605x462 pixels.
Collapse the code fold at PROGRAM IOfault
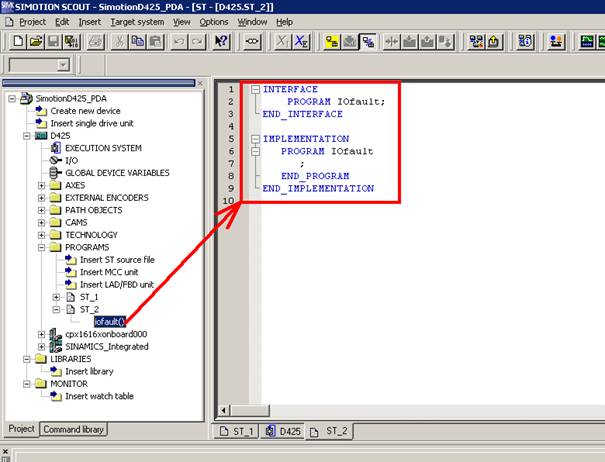coord(256,151)
